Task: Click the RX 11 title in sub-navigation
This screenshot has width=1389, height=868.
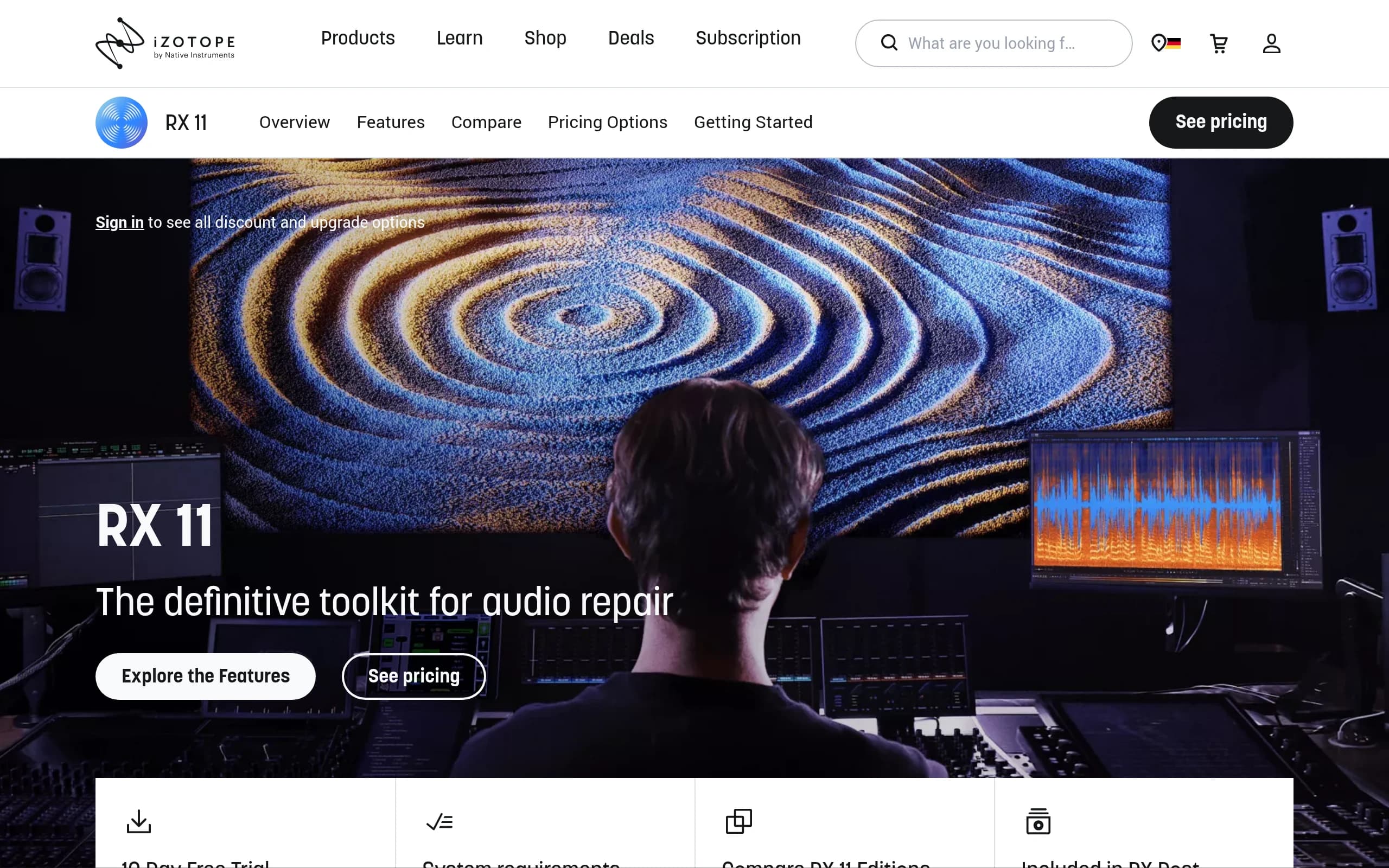Action: pyautogui.click(x=186, y=122)
